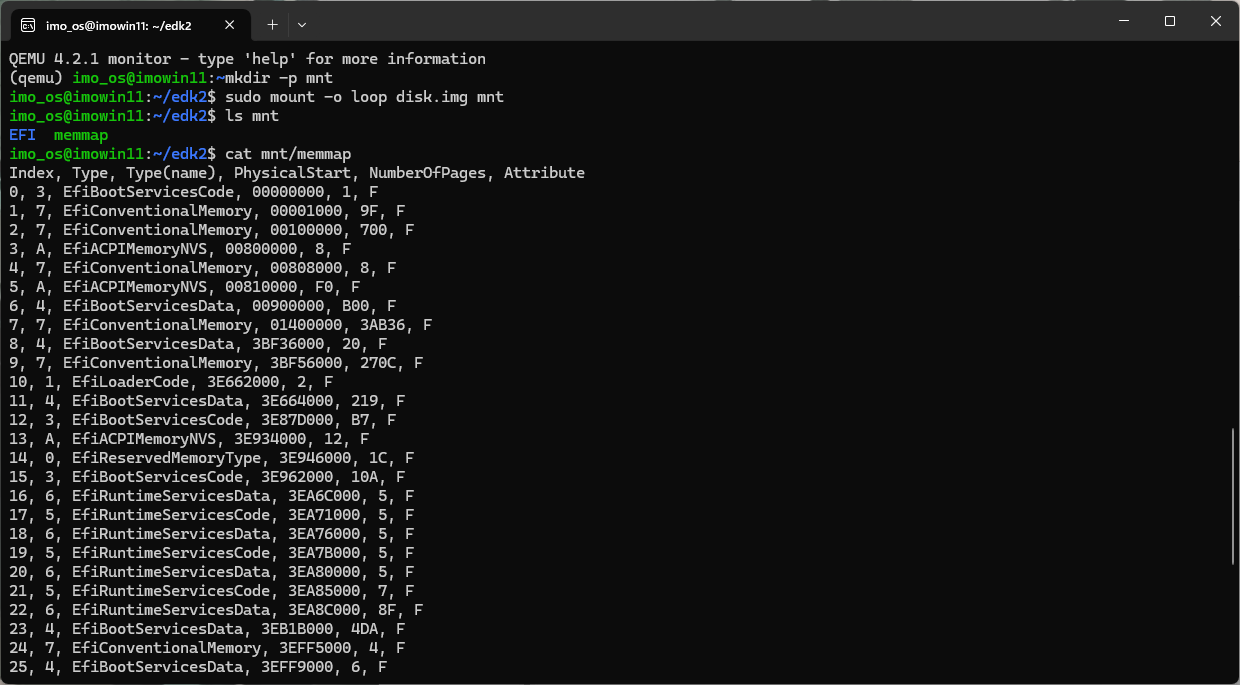Click the last row, index 25
Image resolution: width=1240 pixels, height=685 pixels.
pyautogui.click(x=197, y=667)
